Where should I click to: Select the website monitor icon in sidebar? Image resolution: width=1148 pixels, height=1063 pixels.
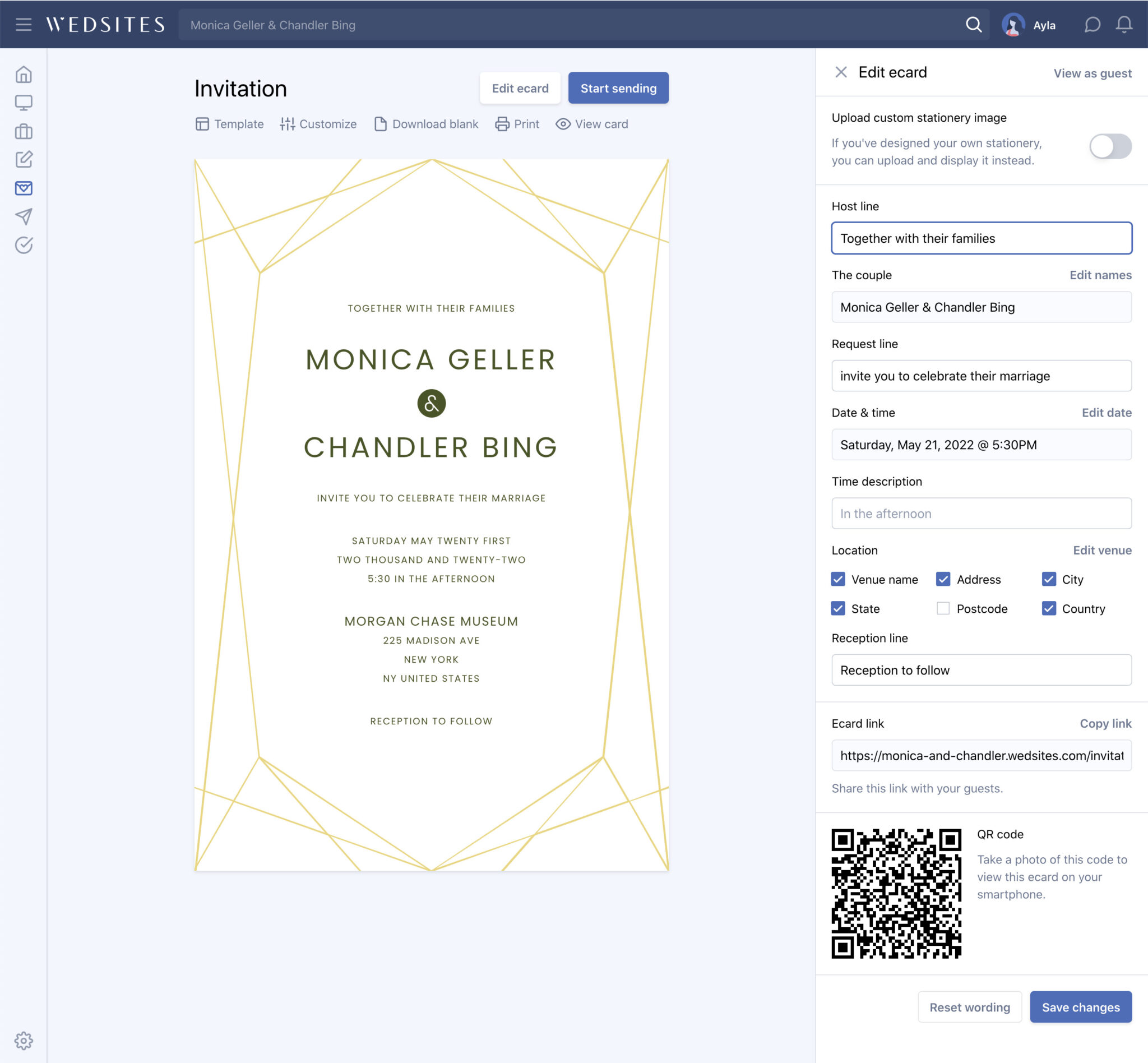[24, 103]
